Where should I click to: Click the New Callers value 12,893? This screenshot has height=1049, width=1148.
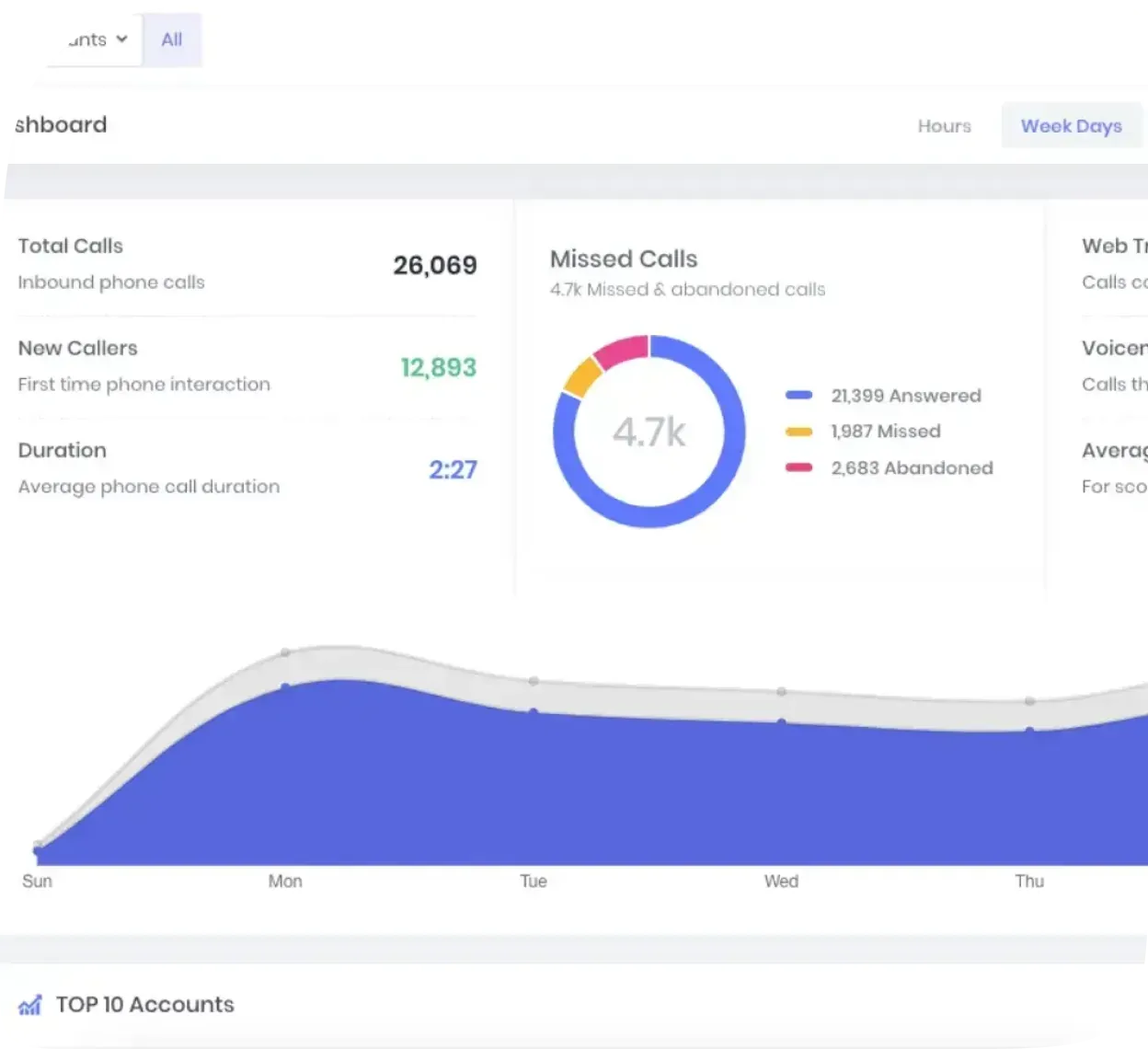(439, 367)
